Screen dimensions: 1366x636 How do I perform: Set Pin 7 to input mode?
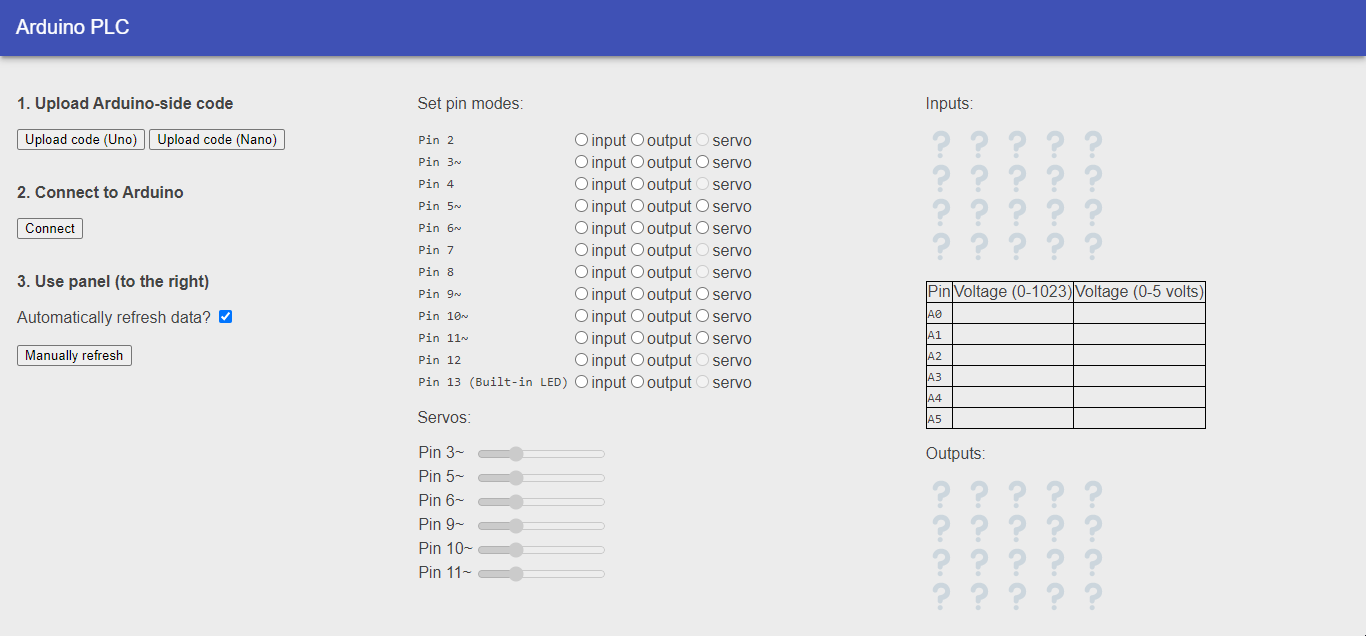click(581, 250)
